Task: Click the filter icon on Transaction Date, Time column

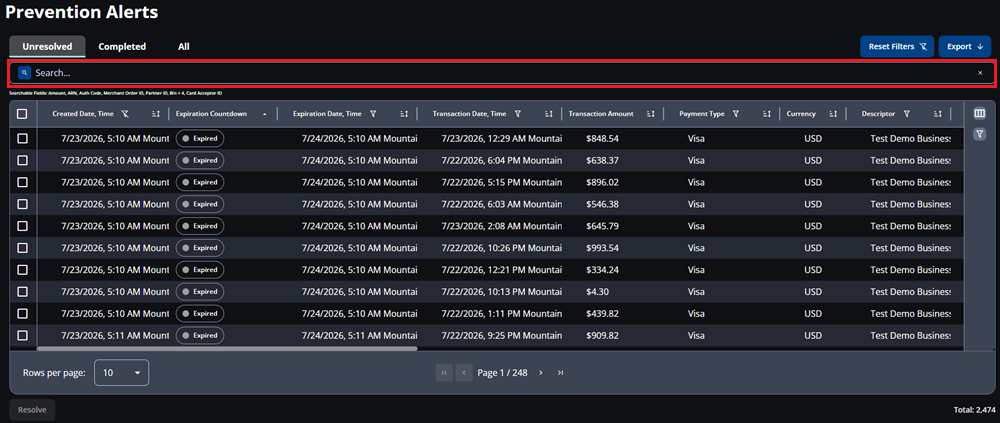Action: [x=518, y=114]
